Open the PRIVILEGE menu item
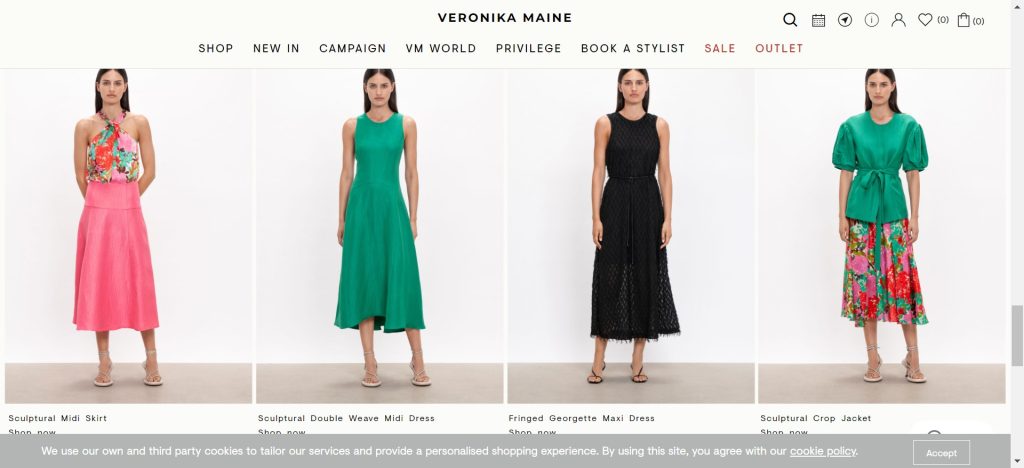The height and width of the screenshot is (468, 1024). tap(528, 48)
